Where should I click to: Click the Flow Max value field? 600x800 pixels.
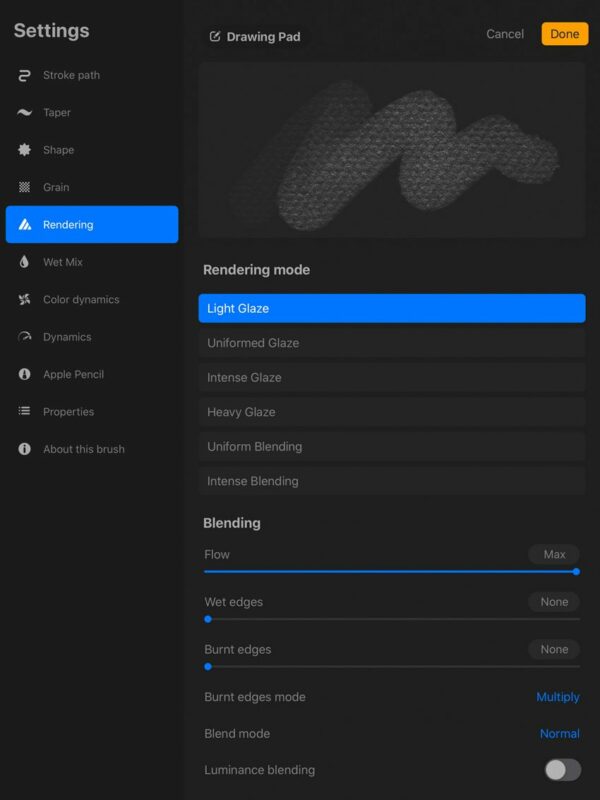coord(554,555)
